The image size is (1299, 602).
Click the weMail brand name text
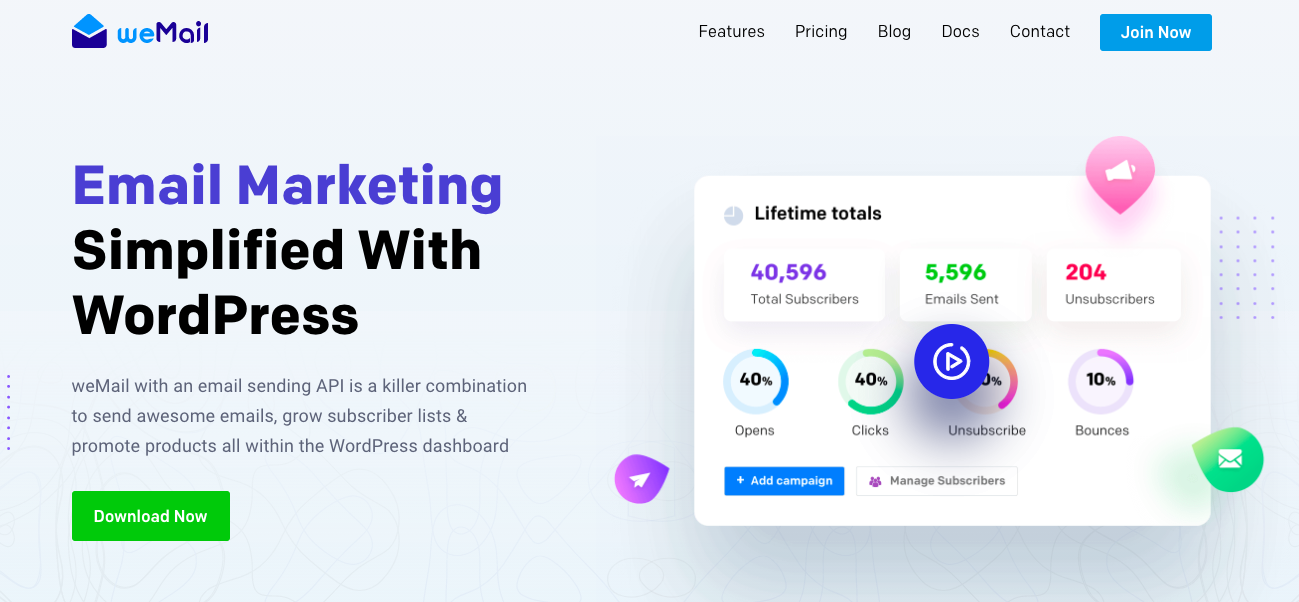(162, 33)
